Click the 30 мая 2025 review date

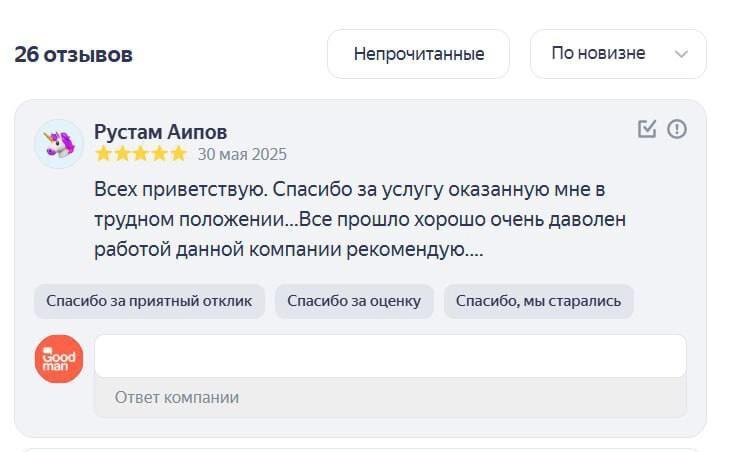pyautogui.click(x=242, y=154)
